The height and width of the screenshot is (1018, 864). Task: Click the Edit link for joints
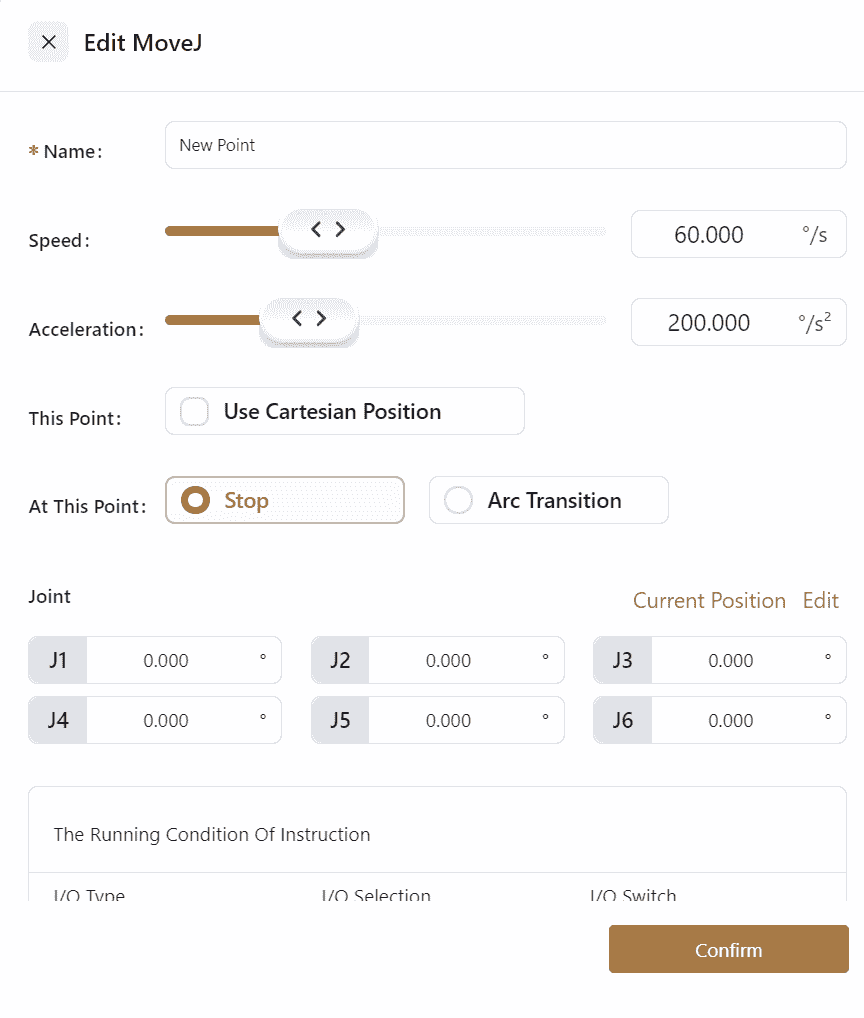(x=820, y=600)
